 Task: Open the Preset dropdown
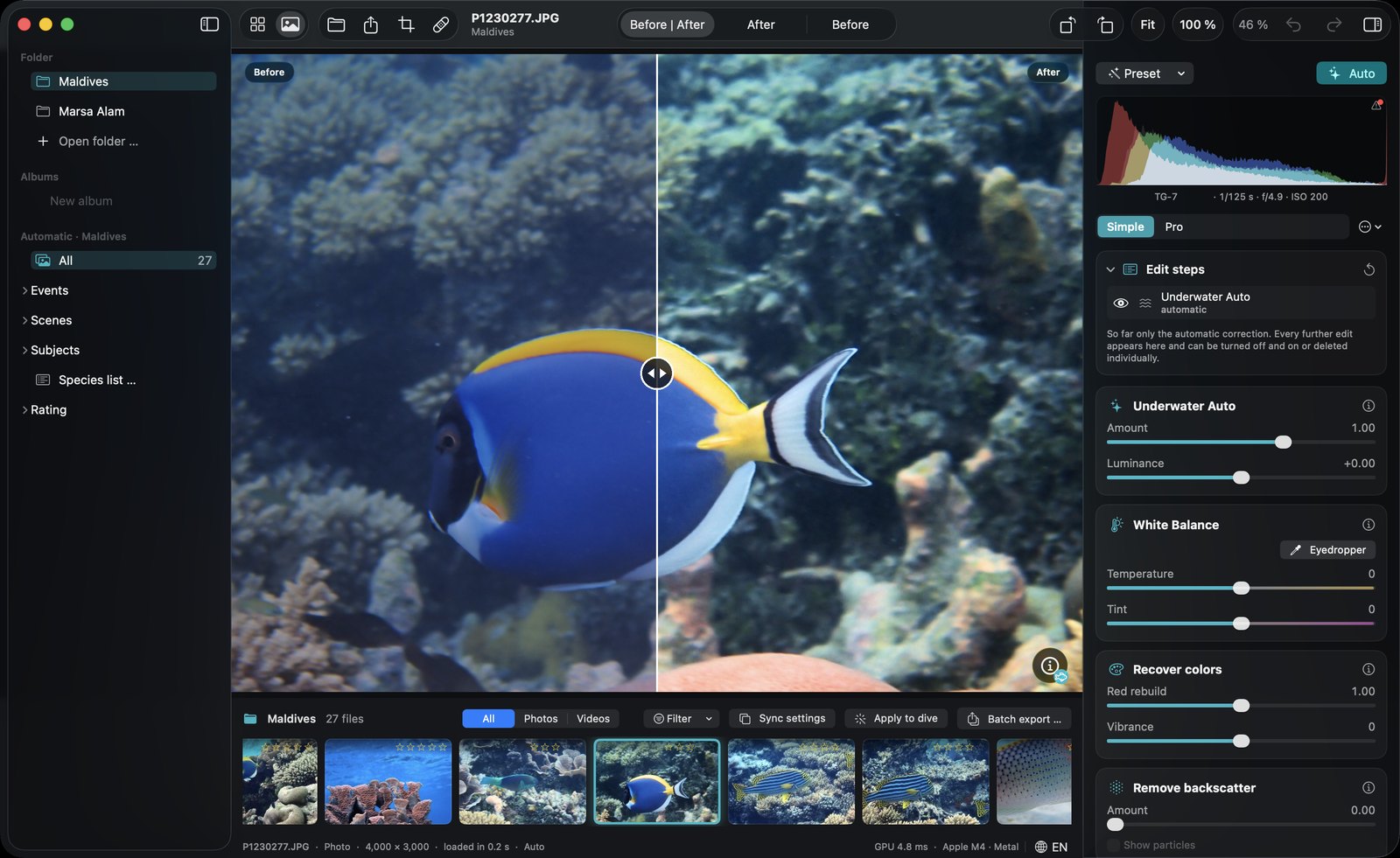click(1144, 73)
